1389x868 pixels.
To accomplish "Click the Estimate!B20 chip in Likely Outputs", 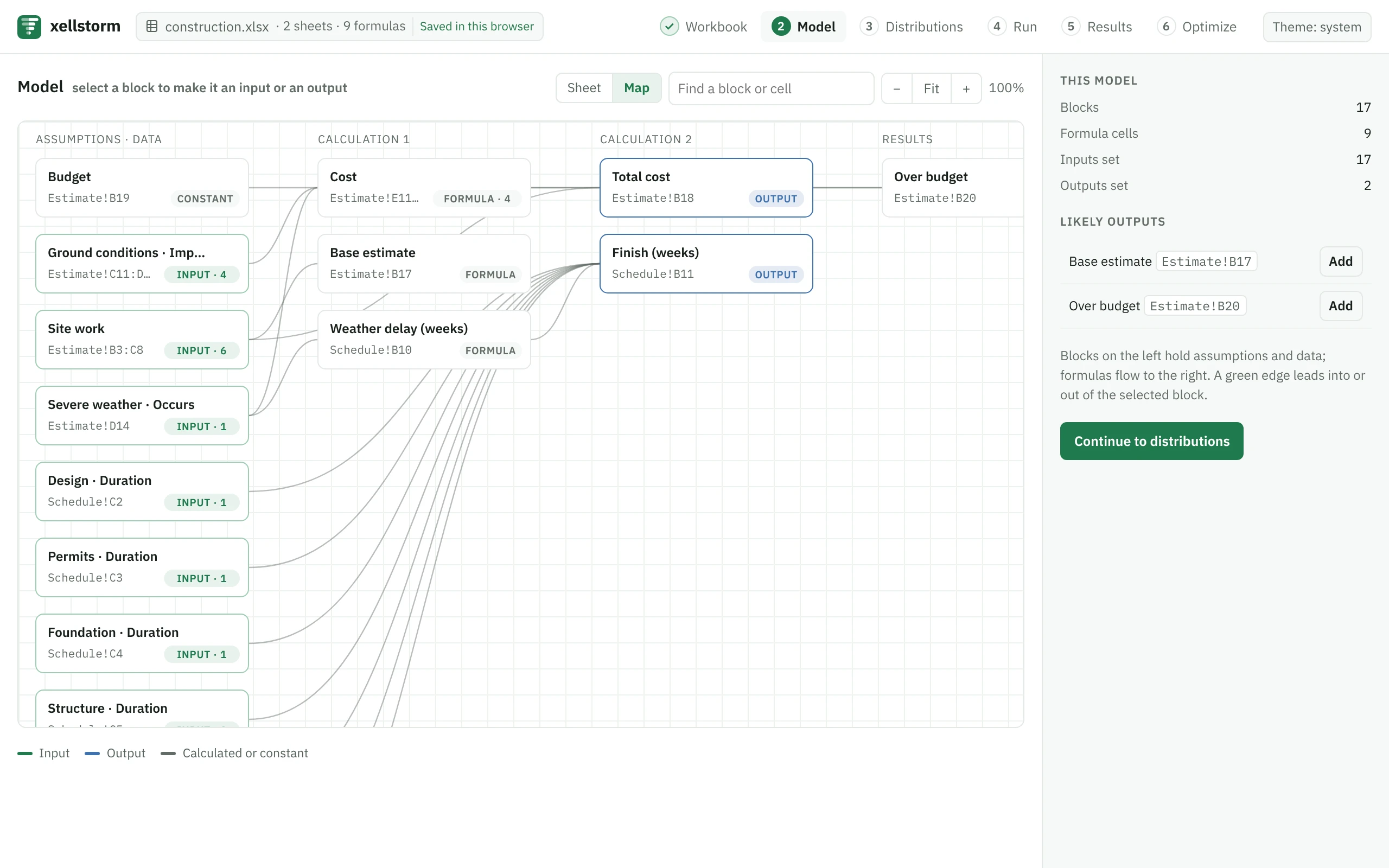I will pos(1194,306).
